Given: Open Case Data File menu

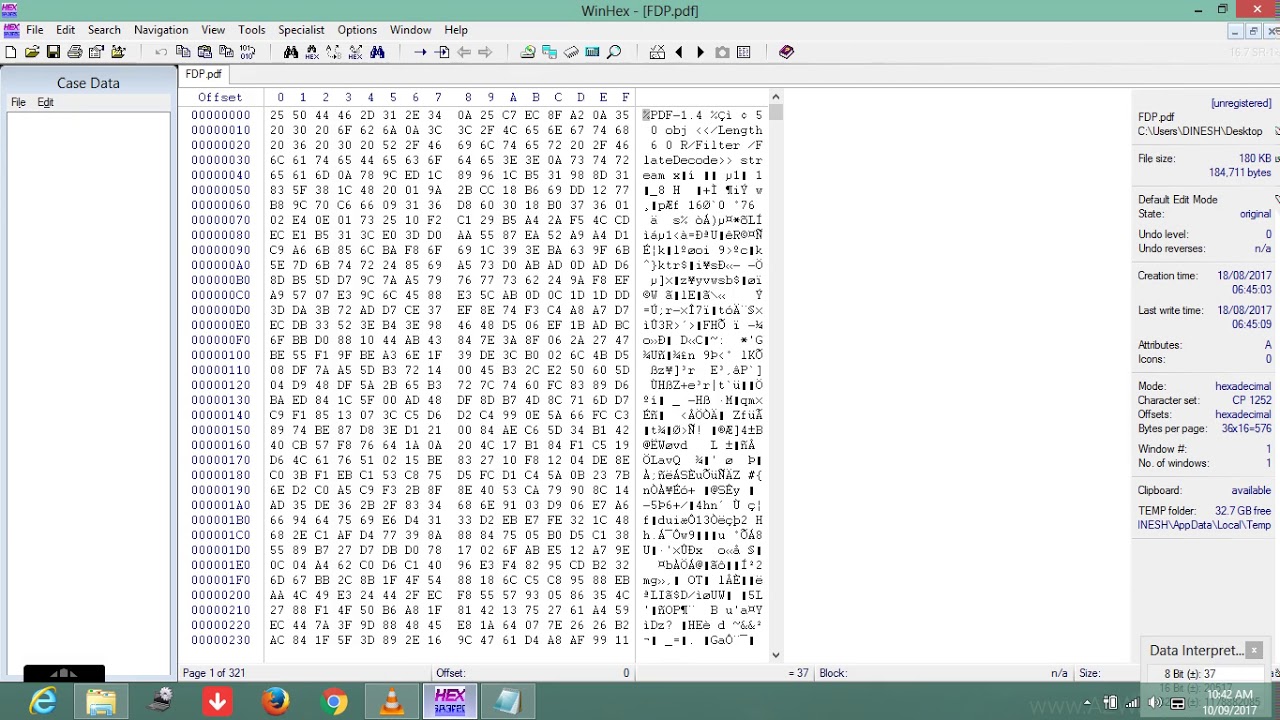Looking at the screenshot, I should coord(18,102).
